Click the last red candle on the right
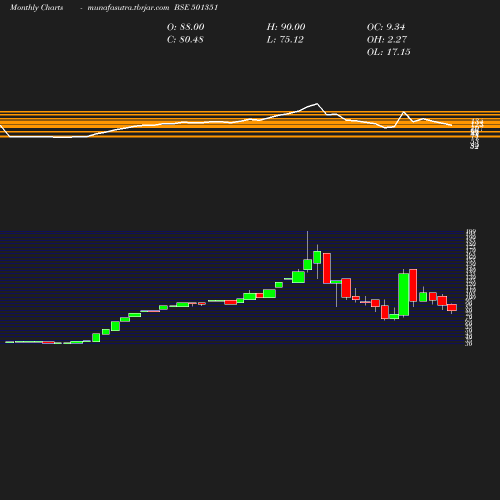This screenshot has width=500, height=500. 452,307
